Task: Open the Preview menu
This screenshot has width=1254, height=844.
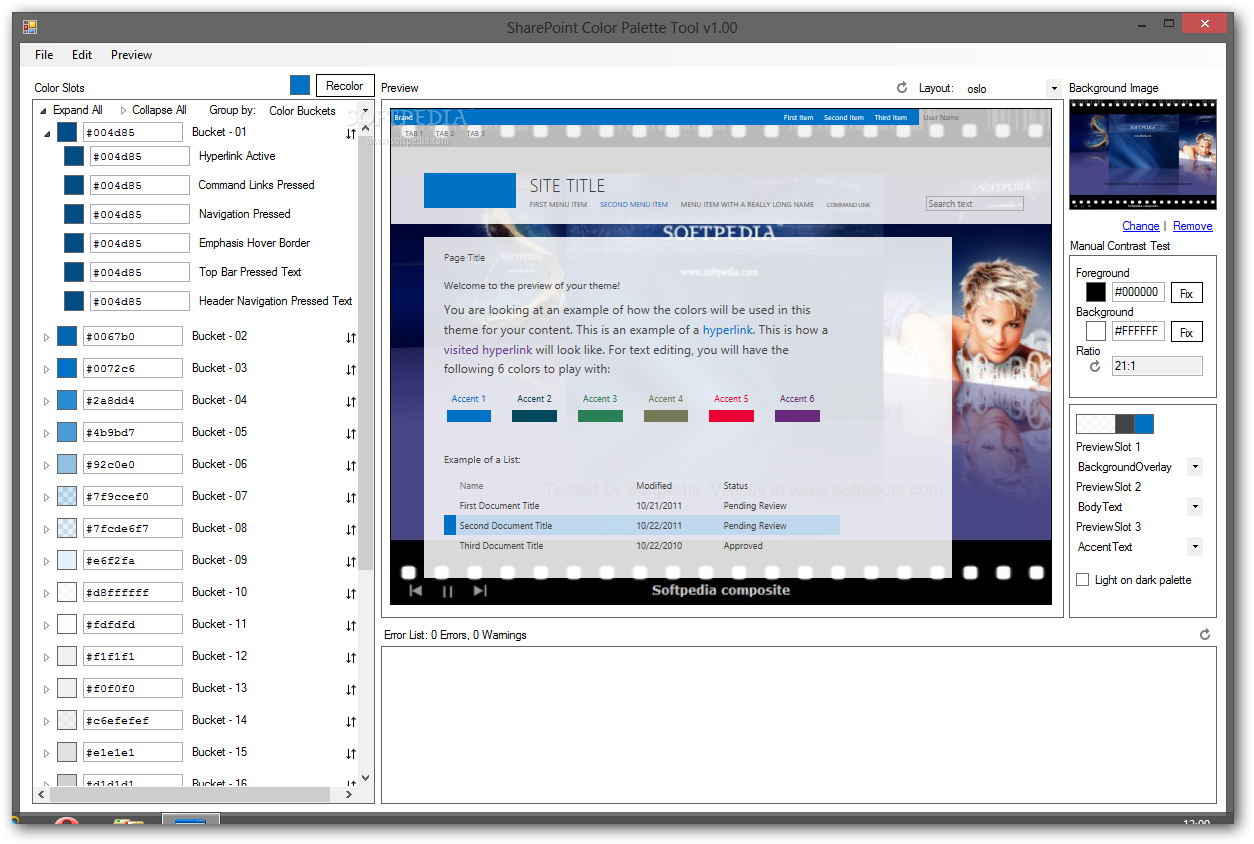Action: click(131, 55)
